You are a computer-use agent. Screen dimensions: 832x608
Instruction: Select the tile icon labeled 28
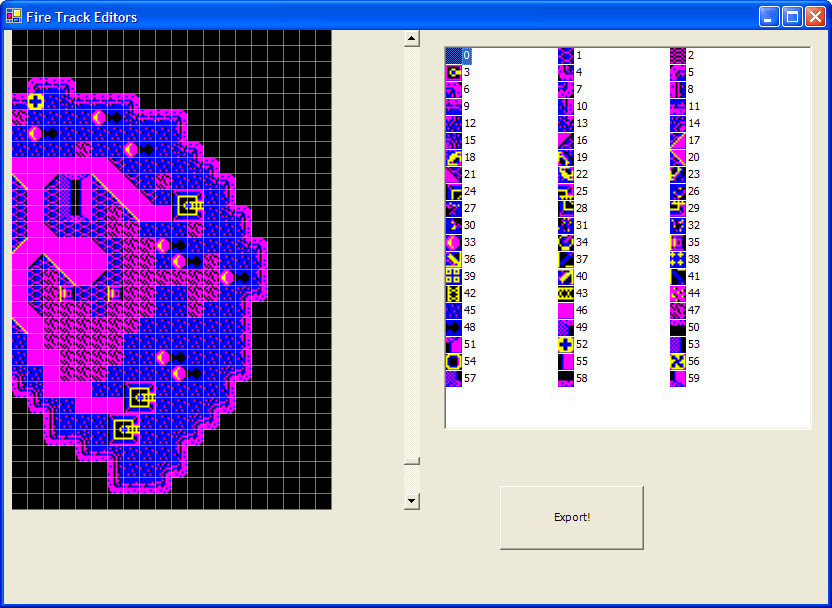click(566, 208)
